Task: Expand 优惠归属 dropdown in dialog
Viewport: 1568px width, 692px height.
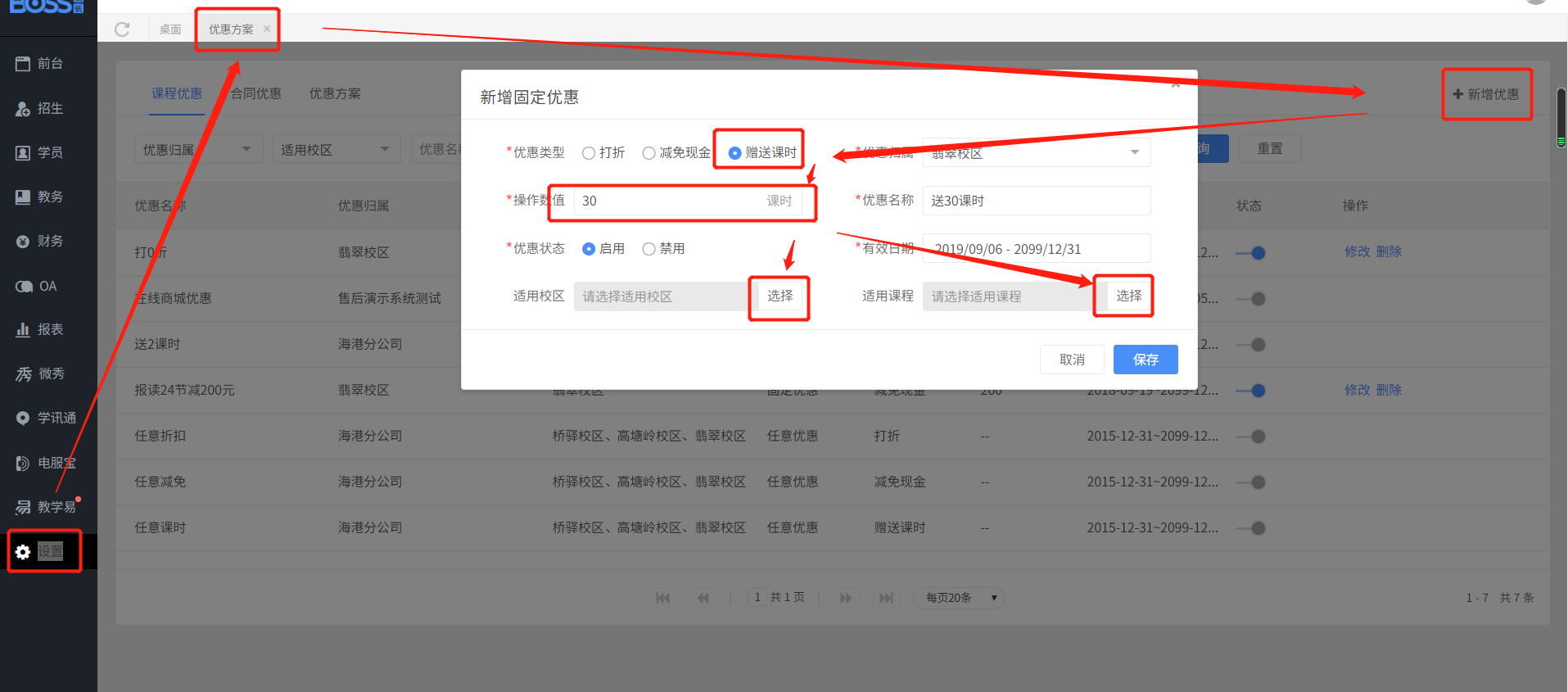Action: click(1036, 152)
